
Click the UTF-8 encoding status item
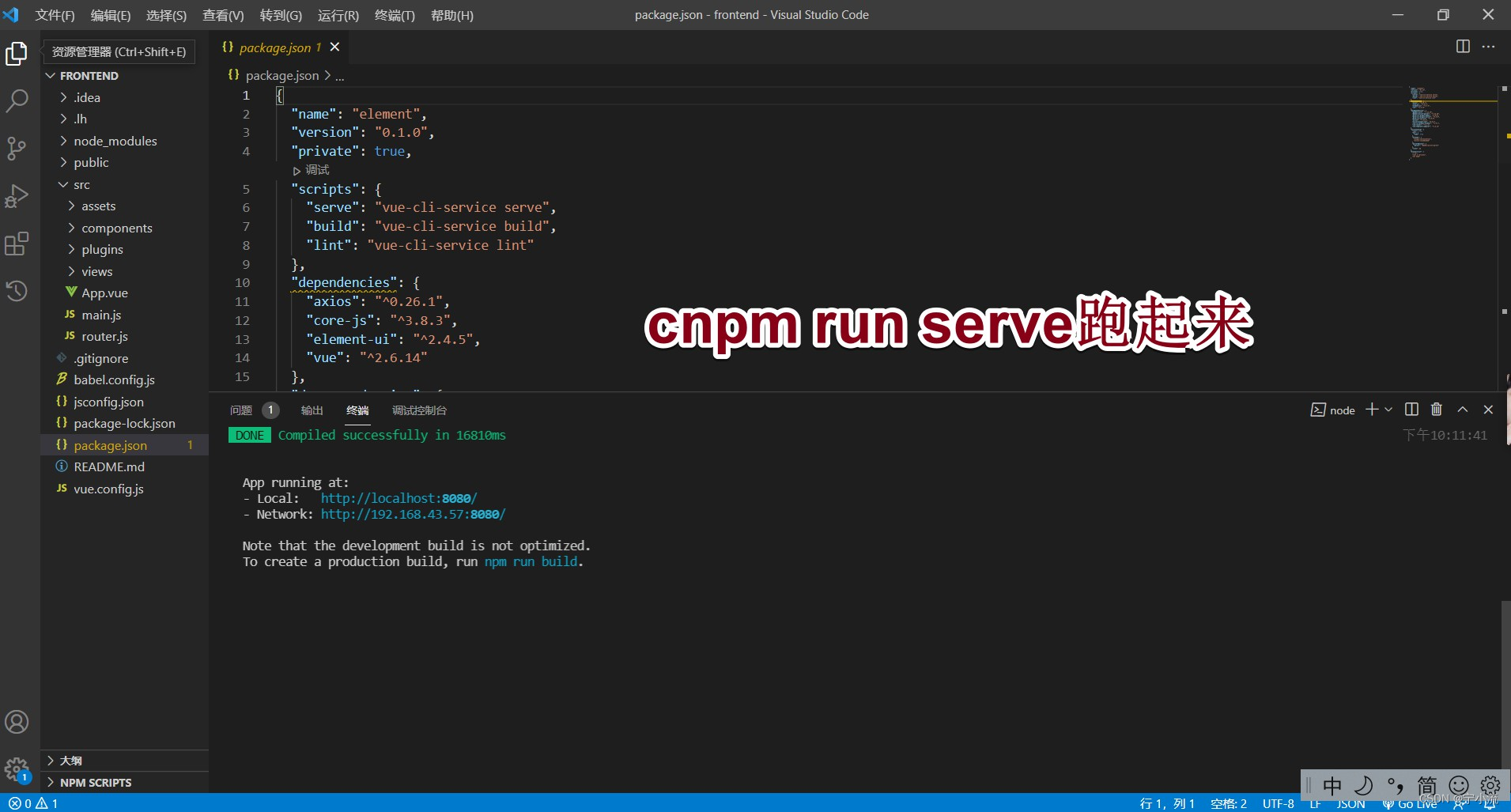coord(1278,803)
